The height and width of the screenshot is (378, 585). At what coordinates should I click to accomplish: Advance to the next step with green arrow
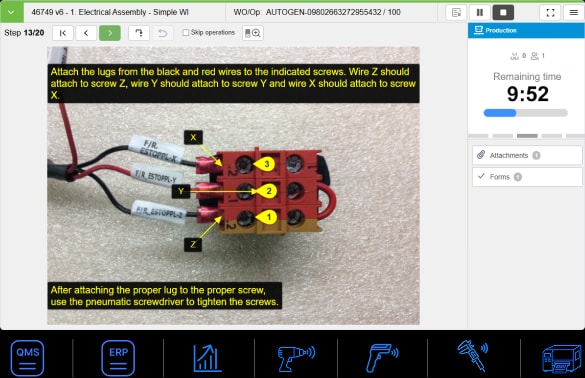click(110, 33)
